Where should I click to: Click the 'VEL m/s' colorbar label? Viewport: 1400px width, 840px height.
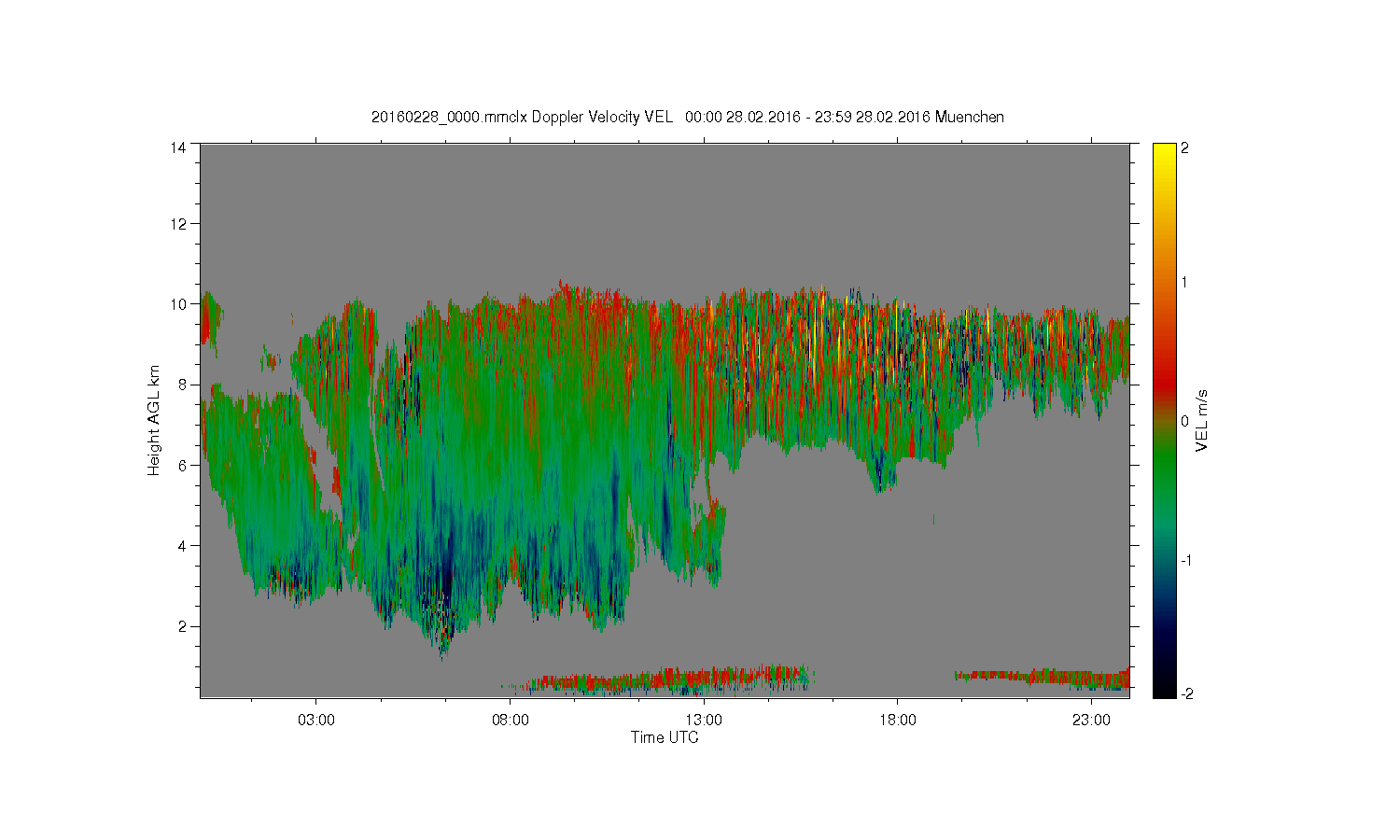pyautogui.click(x=1202, y=420)
